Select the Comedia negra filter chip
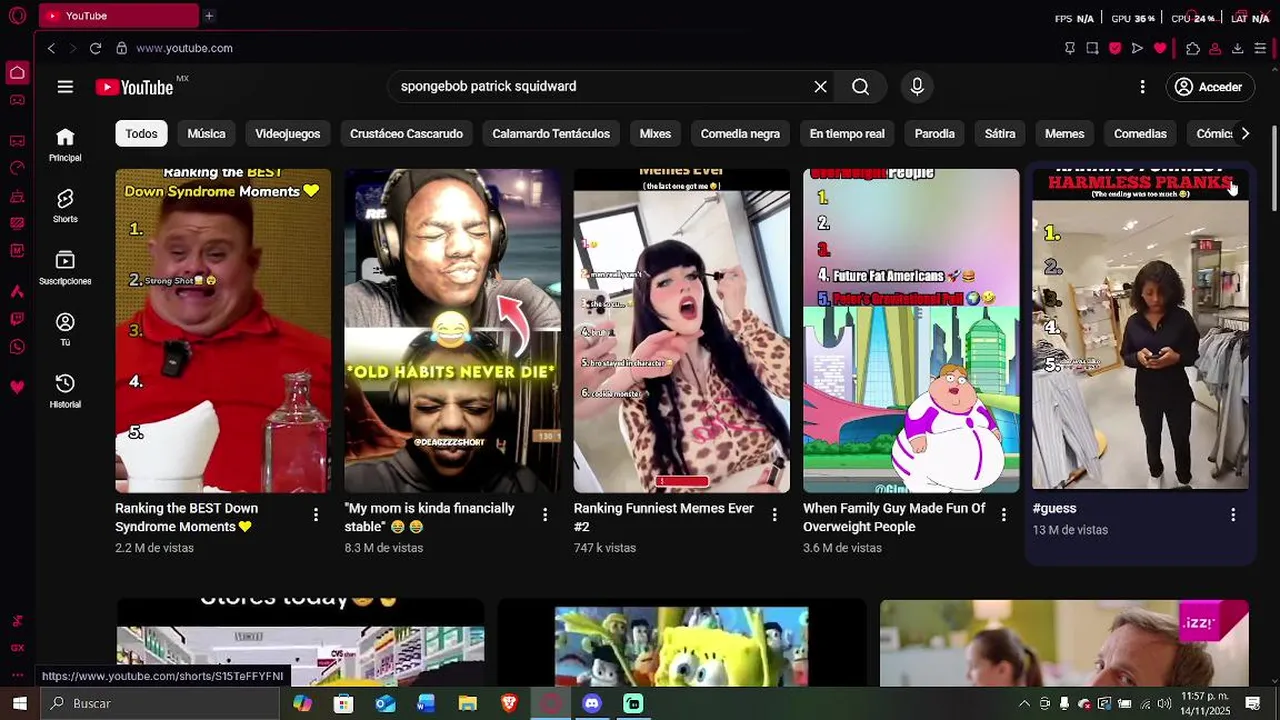Screen dimensions: 1280x720 coord(740,134)
